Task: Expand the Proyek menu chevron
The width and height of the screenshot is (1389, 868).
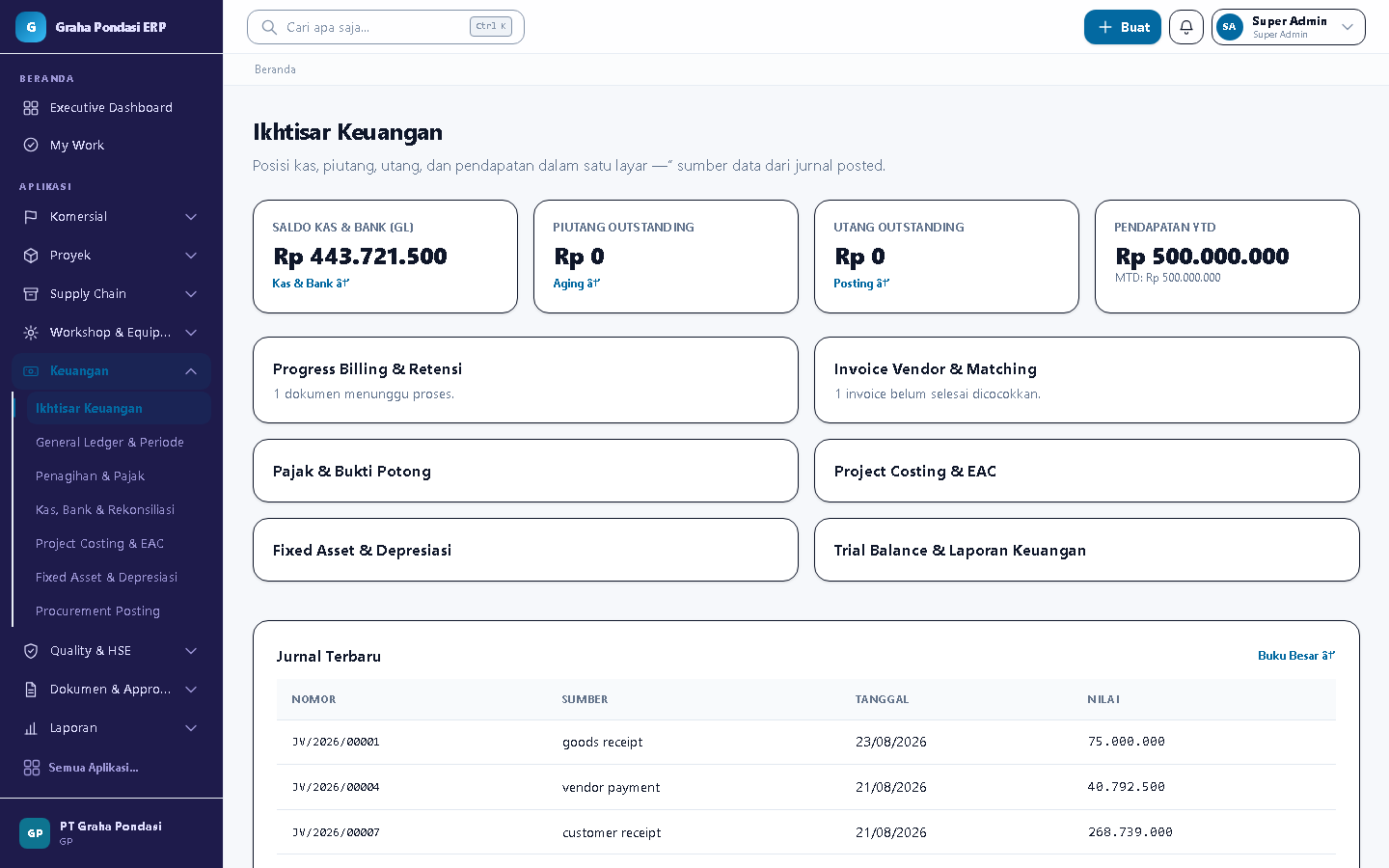Action: pyautogui.click(x=191, y=256)
